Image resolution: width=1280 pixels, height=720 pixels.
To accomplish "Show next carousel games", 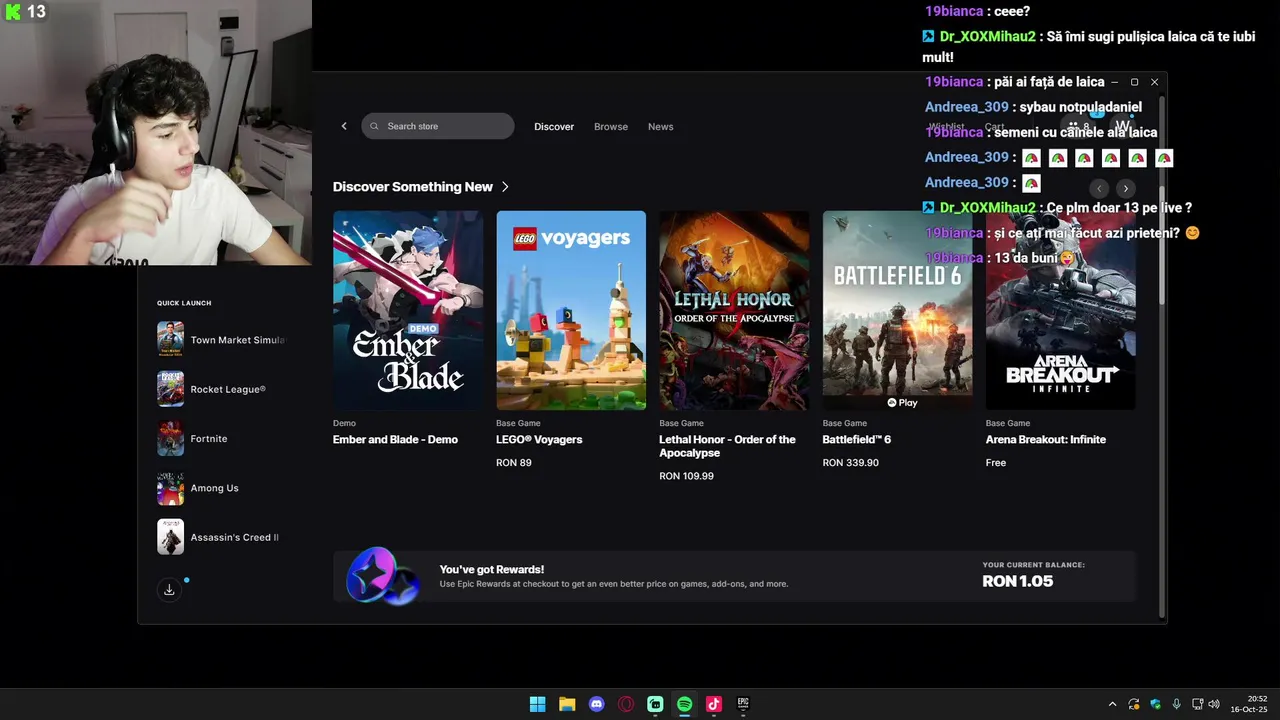I will point(1125,188).
